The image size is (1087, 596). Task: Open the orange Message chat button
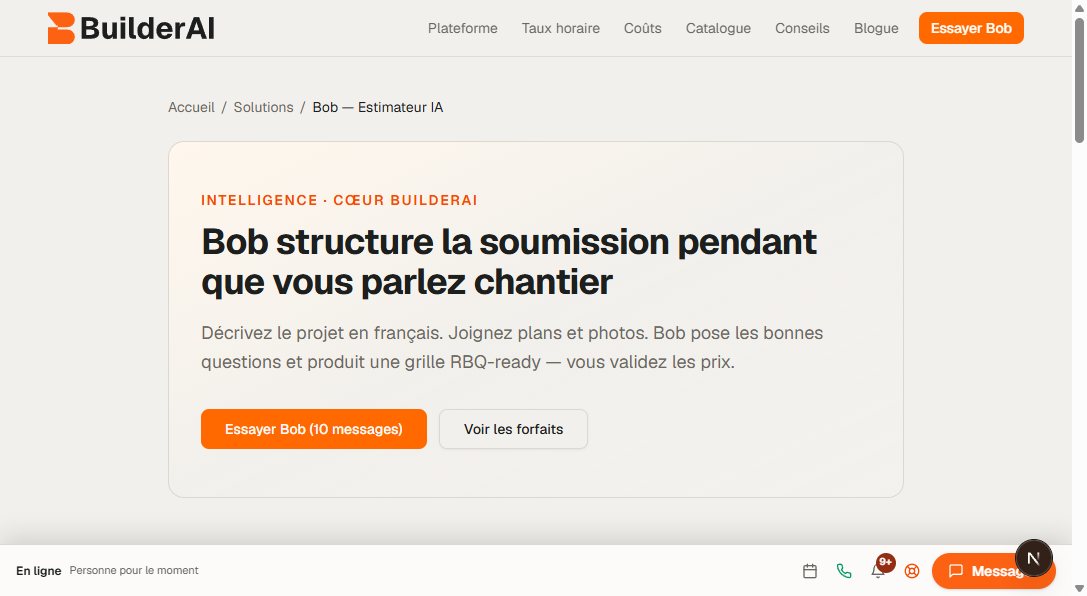[x=993, y=571]
